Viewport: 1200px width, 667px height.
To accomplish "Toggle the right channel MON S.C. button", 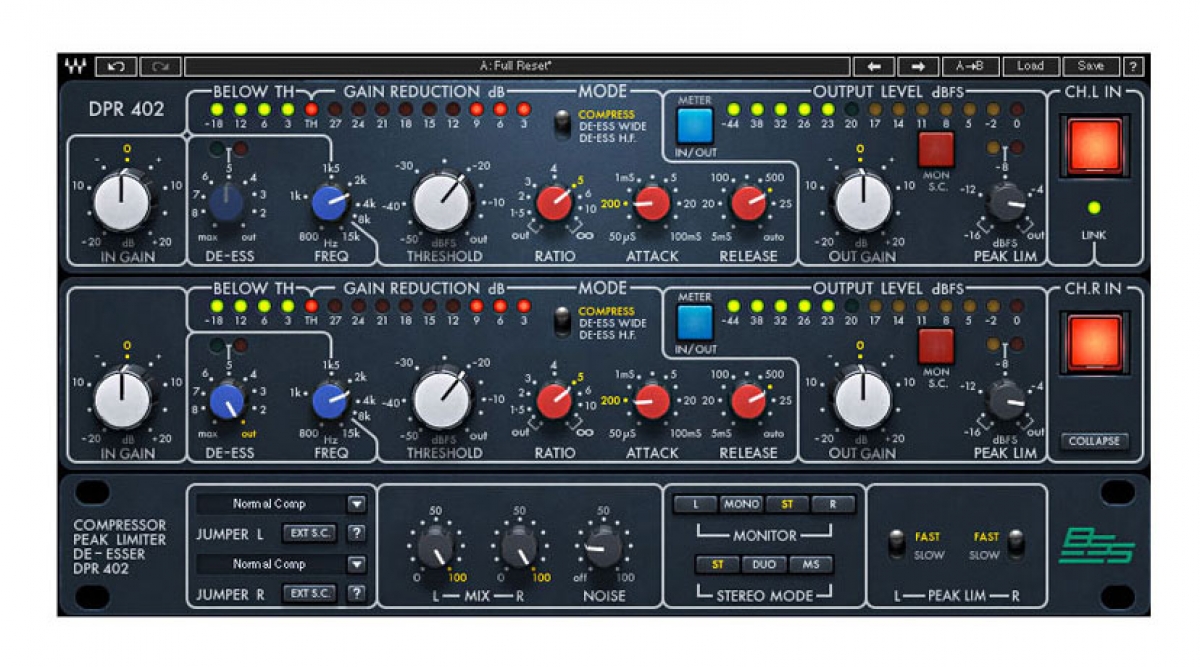I will [937, 346].
